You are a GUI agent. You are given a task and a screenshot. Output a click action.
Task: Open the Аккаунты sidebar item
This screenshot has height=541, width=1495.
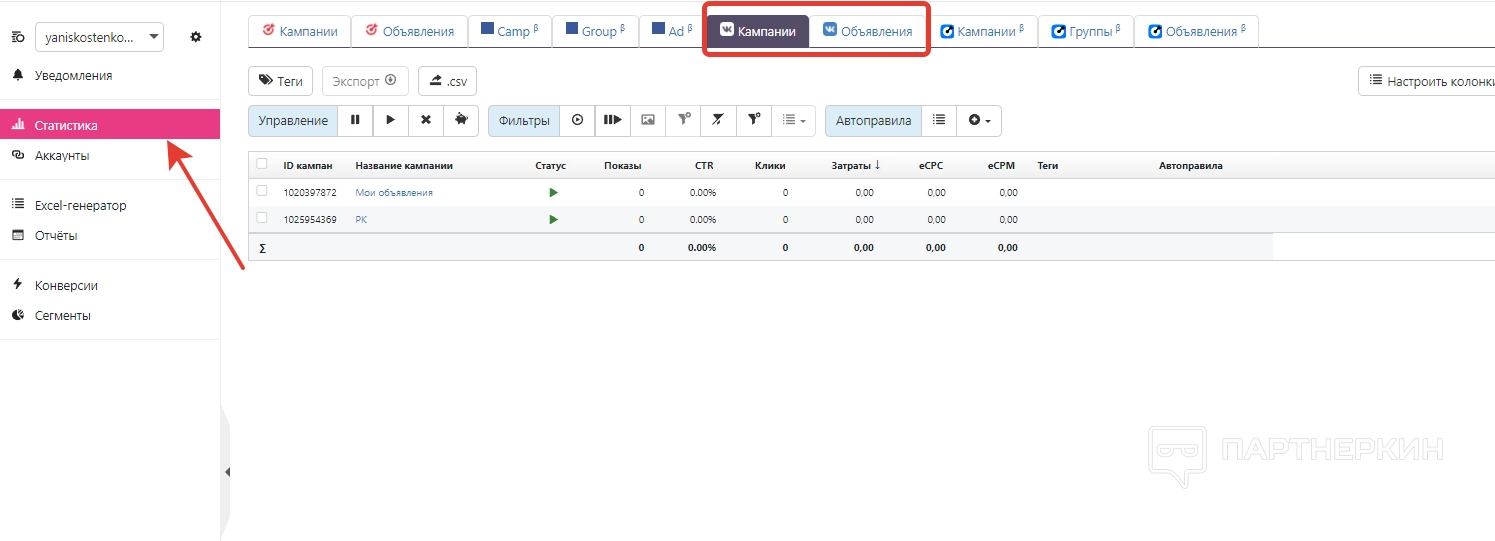62,156
